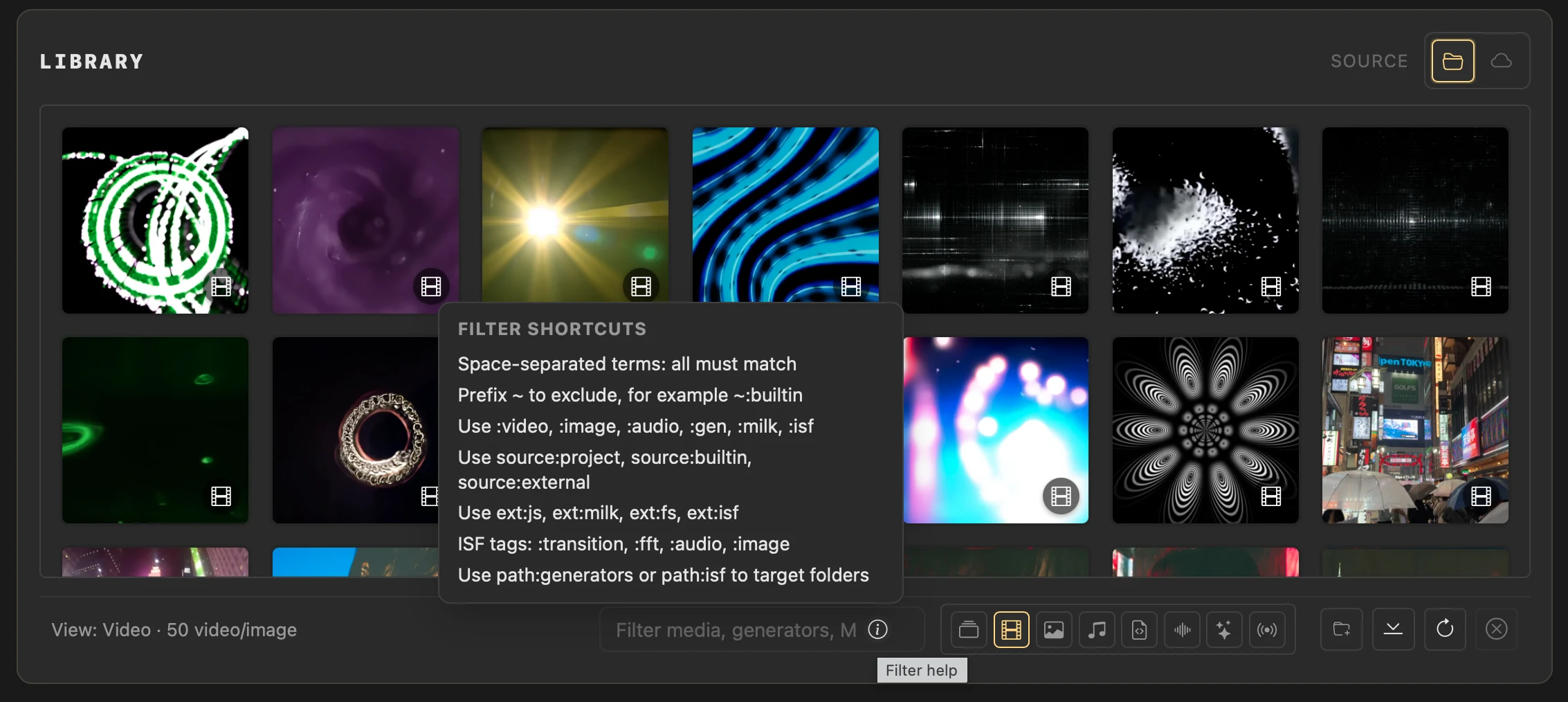Click 'ISF tags: :transition, :fft' help line
Screen dimensions: 1568x702
[623, 544]
